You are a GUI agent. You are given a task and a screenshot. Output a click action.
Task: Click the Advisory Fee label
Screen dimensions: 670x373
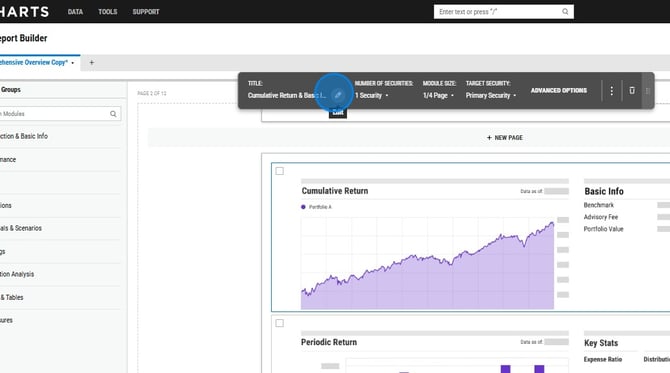(601, 217)
